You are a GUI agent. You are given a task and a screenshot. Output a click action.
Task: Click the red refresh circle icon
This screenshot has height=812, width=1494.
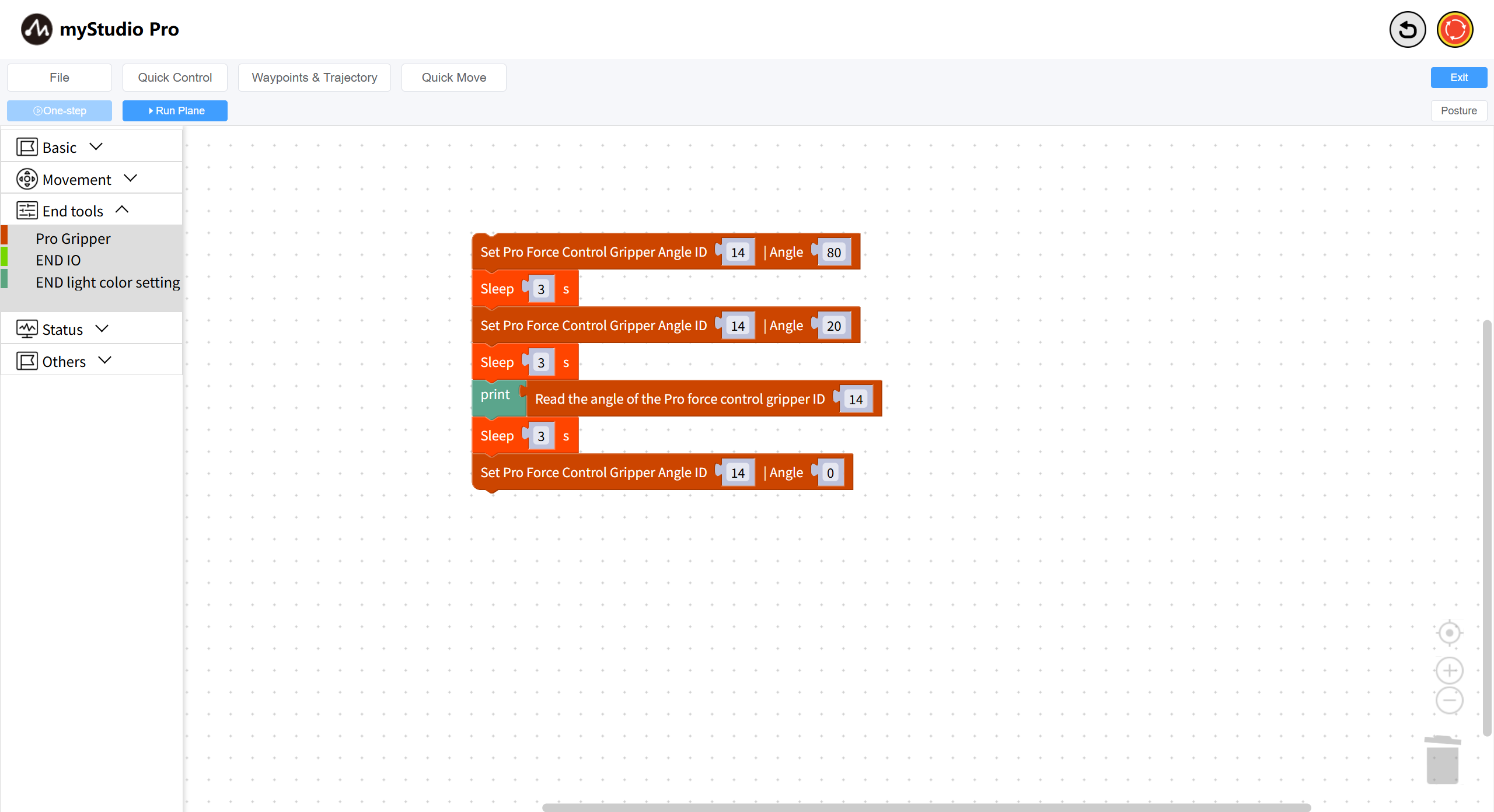(1454, 29)
